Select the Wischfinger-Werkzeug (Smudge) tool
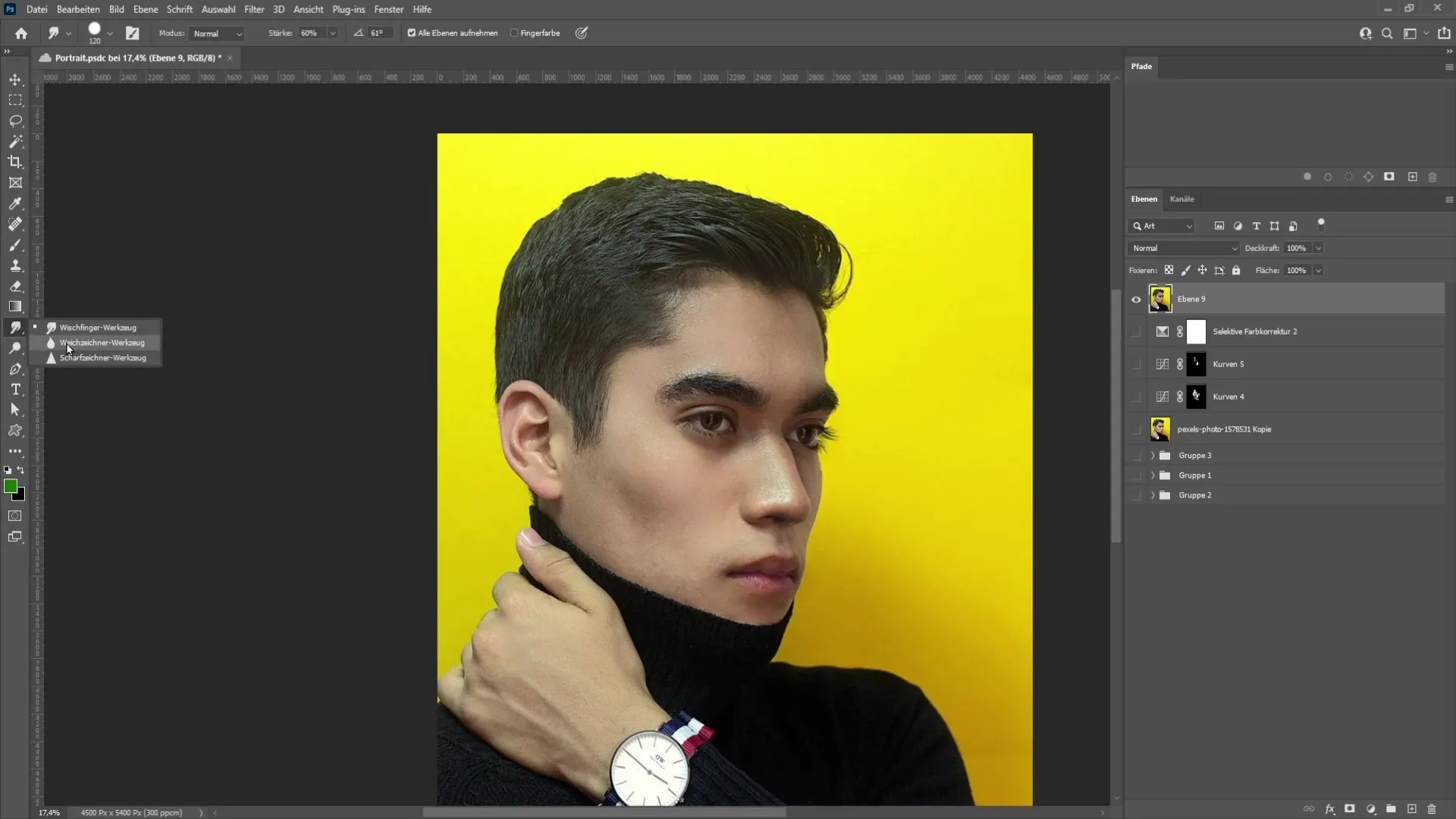 click(x=98, y=327)
